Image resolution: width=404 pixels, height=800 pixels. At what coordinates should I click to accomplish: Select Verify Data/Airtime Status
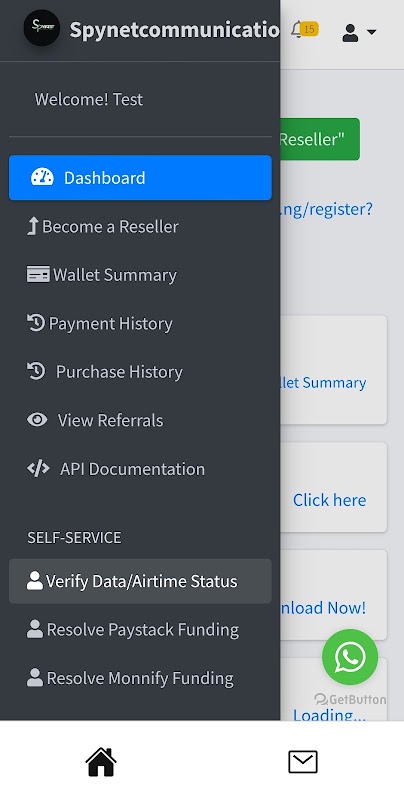point(140,581)
